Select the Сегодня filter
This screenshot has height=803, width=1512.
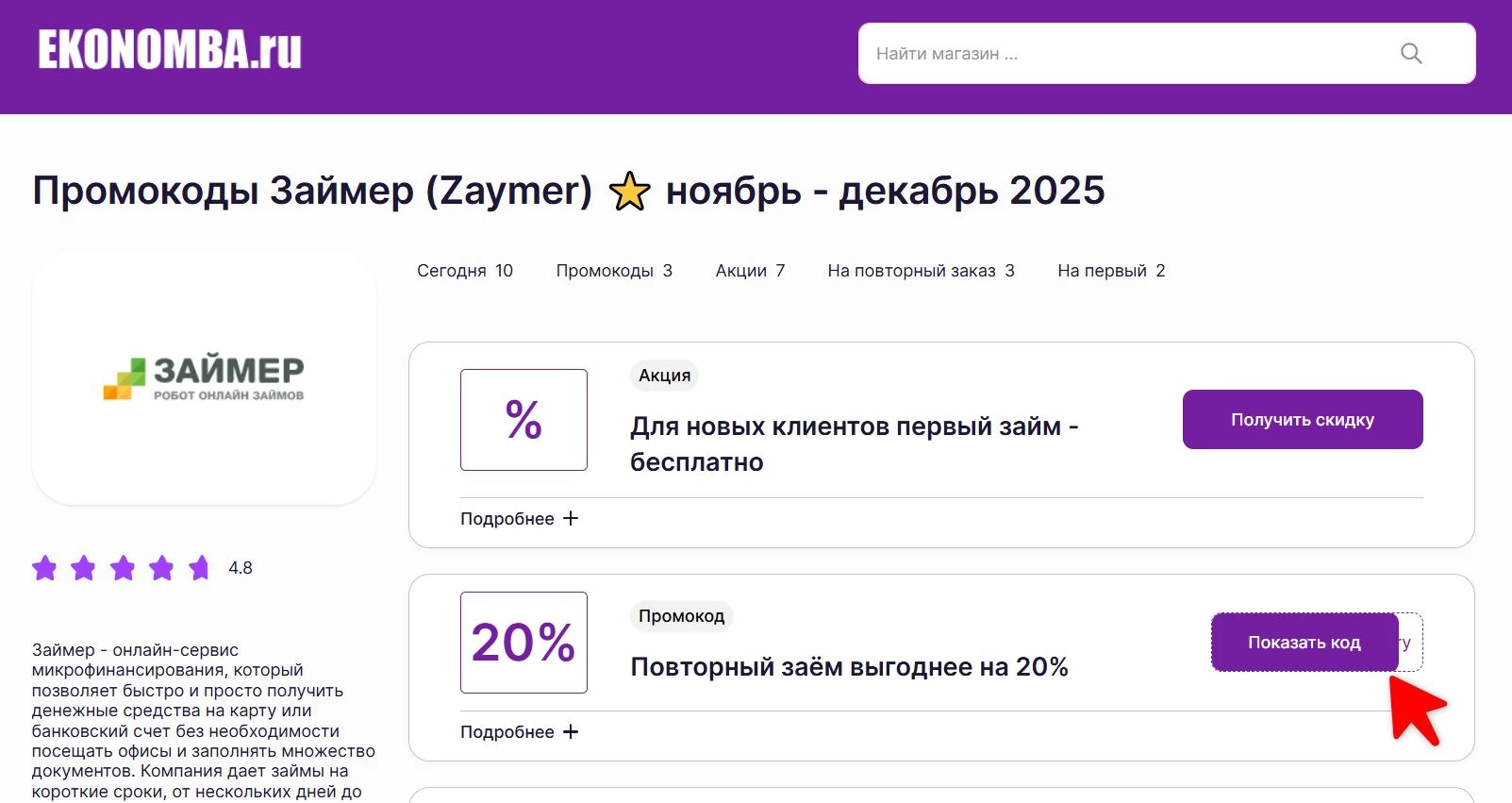point(464,271)
